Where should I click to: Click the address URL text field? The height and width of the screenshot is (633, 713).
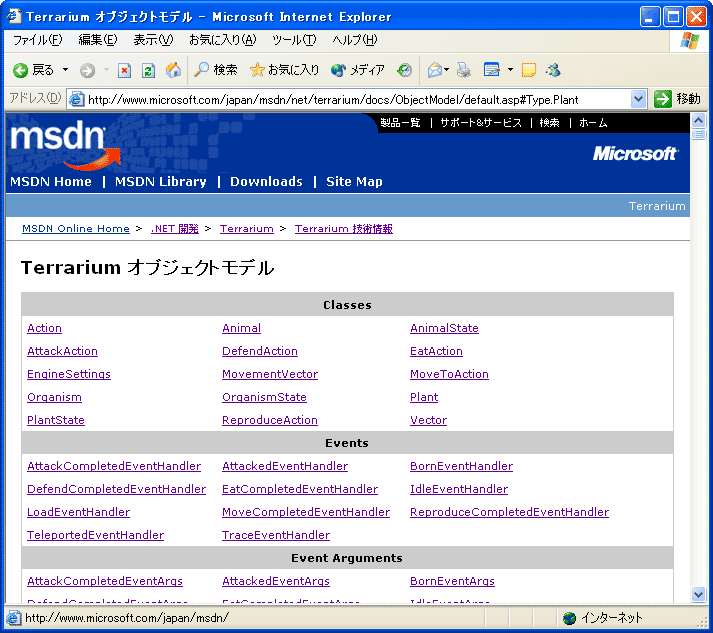point(357,99)
